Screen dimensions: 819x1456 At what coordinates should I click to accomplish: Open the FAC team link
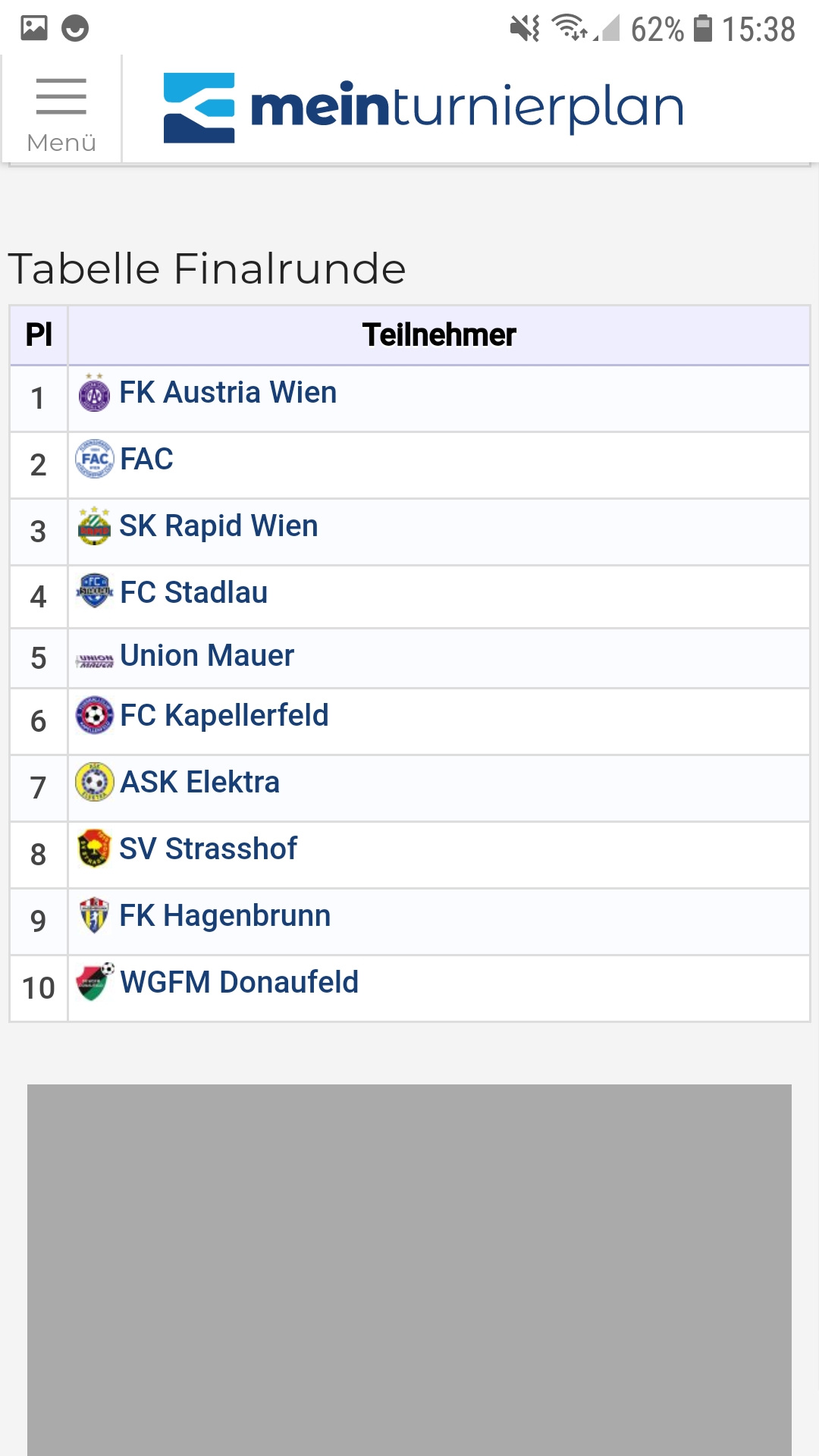[146, 460]
